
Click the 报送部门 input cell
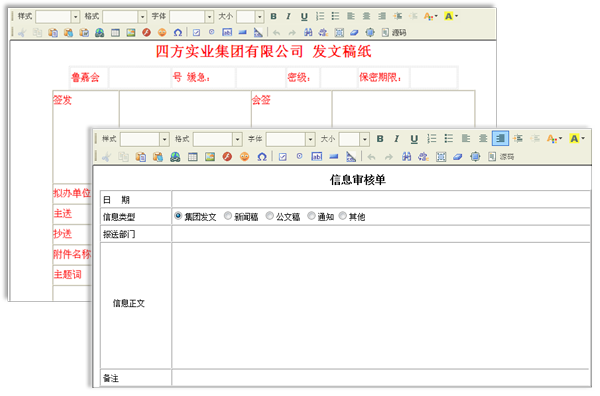(381, 234)
